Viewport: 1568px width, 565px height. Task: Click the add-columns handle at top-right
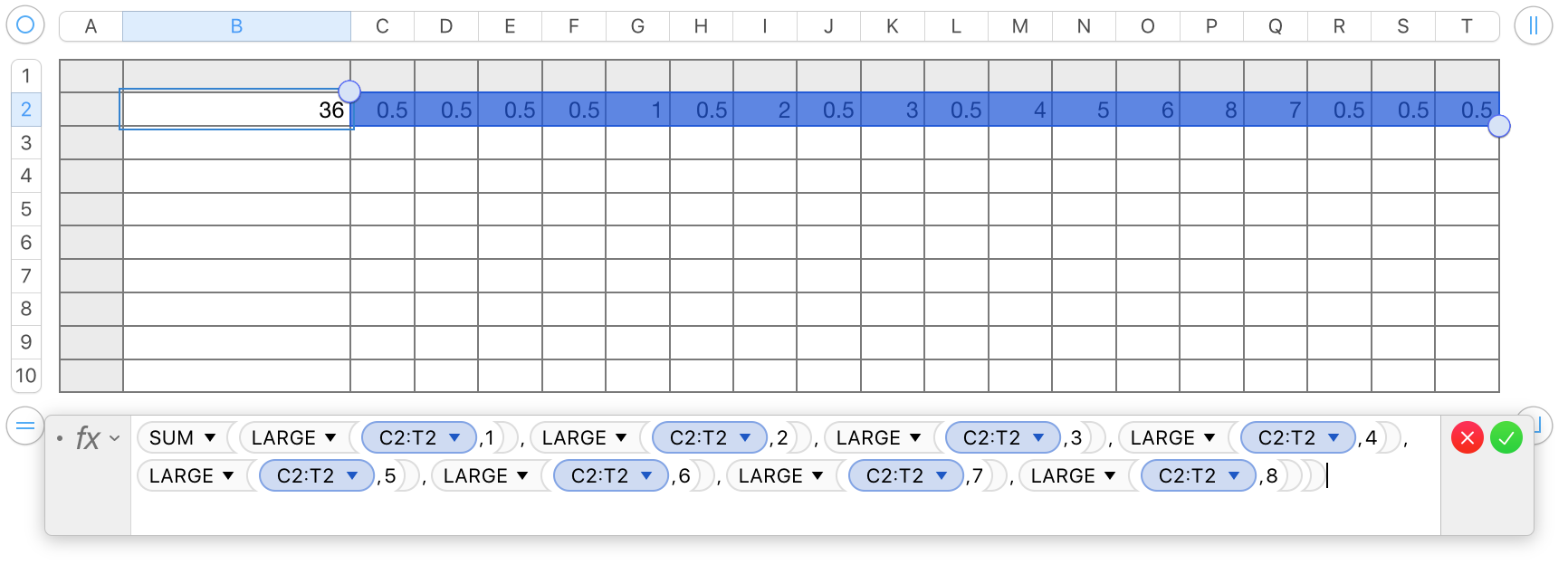pyautogui.click(x=1533, y=25)
